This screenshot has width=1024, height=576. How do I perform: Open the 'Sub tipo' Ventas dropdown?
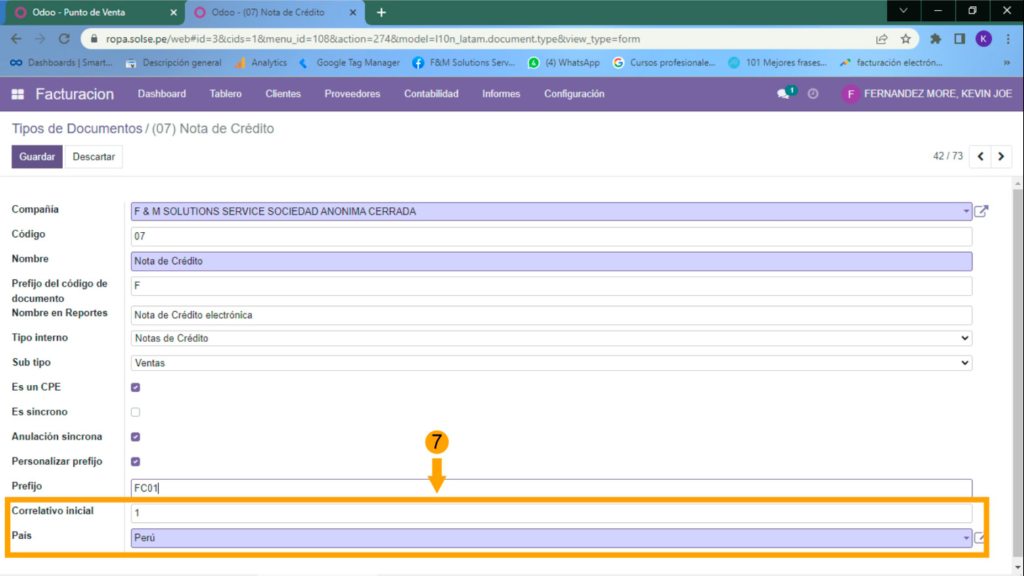(x=551, y=363)
